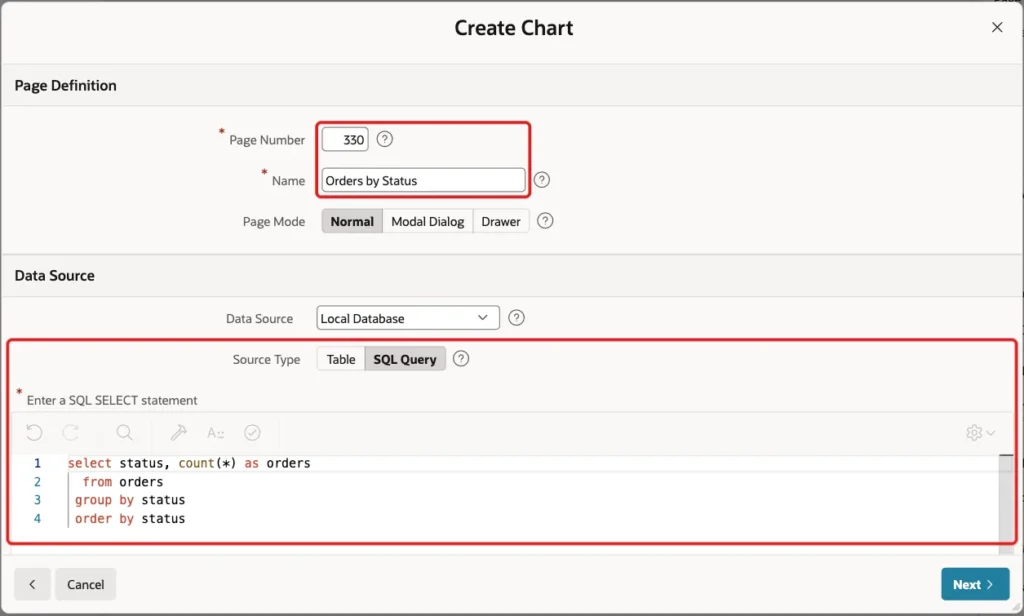1024x616 pixels.
Task: Open help for Name field
Action: pos(541,180)
